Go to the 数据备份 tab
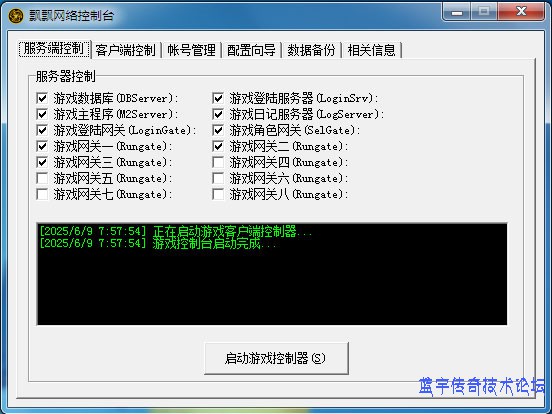Screen dimensions: 552x414 point(311,50)
